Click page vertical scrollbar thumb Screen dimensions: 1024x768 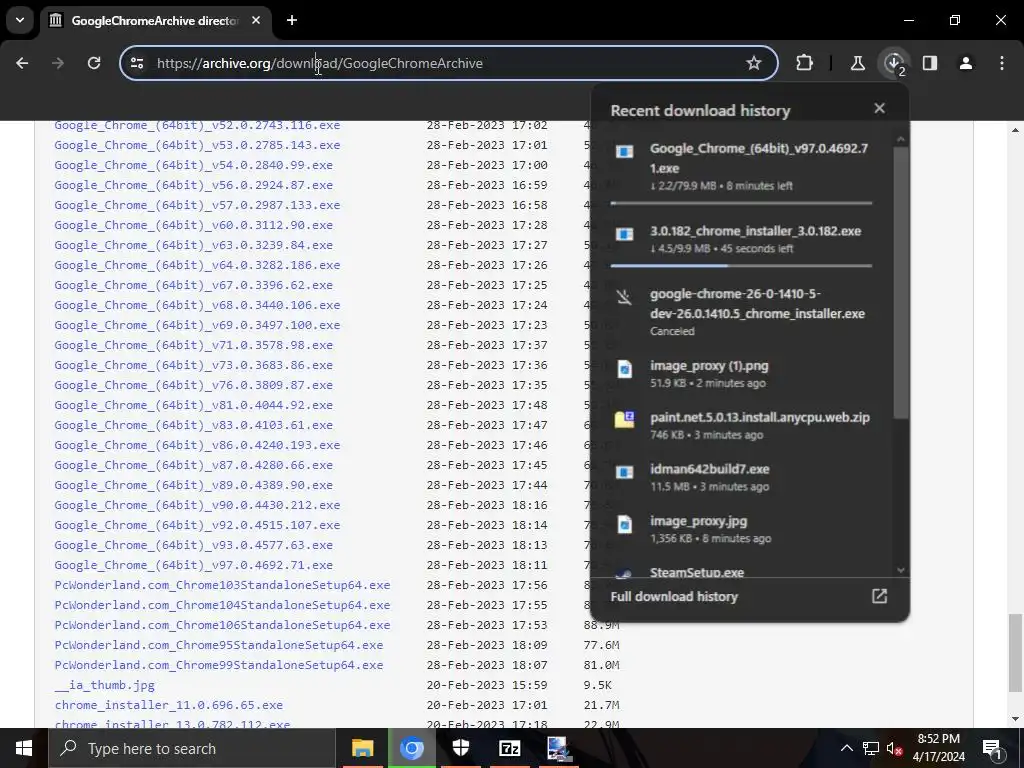(x=1014, y=652)
